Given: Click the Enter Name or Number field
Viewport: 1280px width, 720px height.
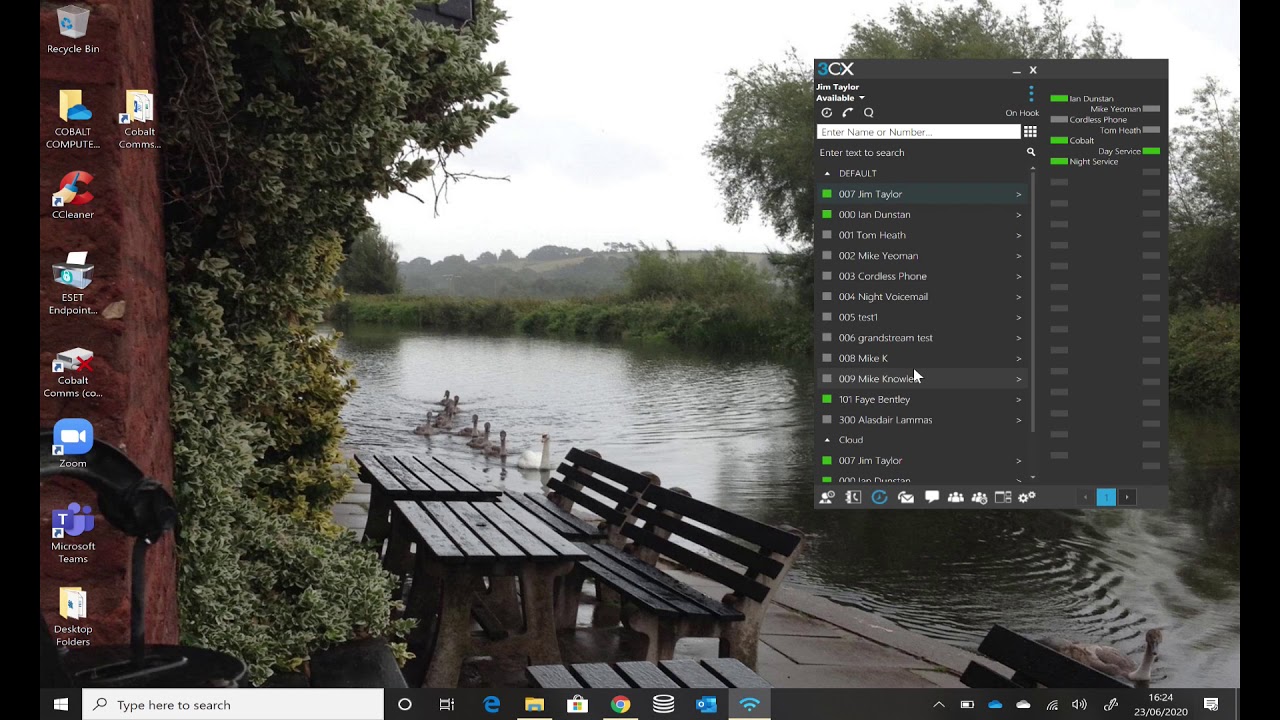Looking at the screenshot, I should point(918,132).
